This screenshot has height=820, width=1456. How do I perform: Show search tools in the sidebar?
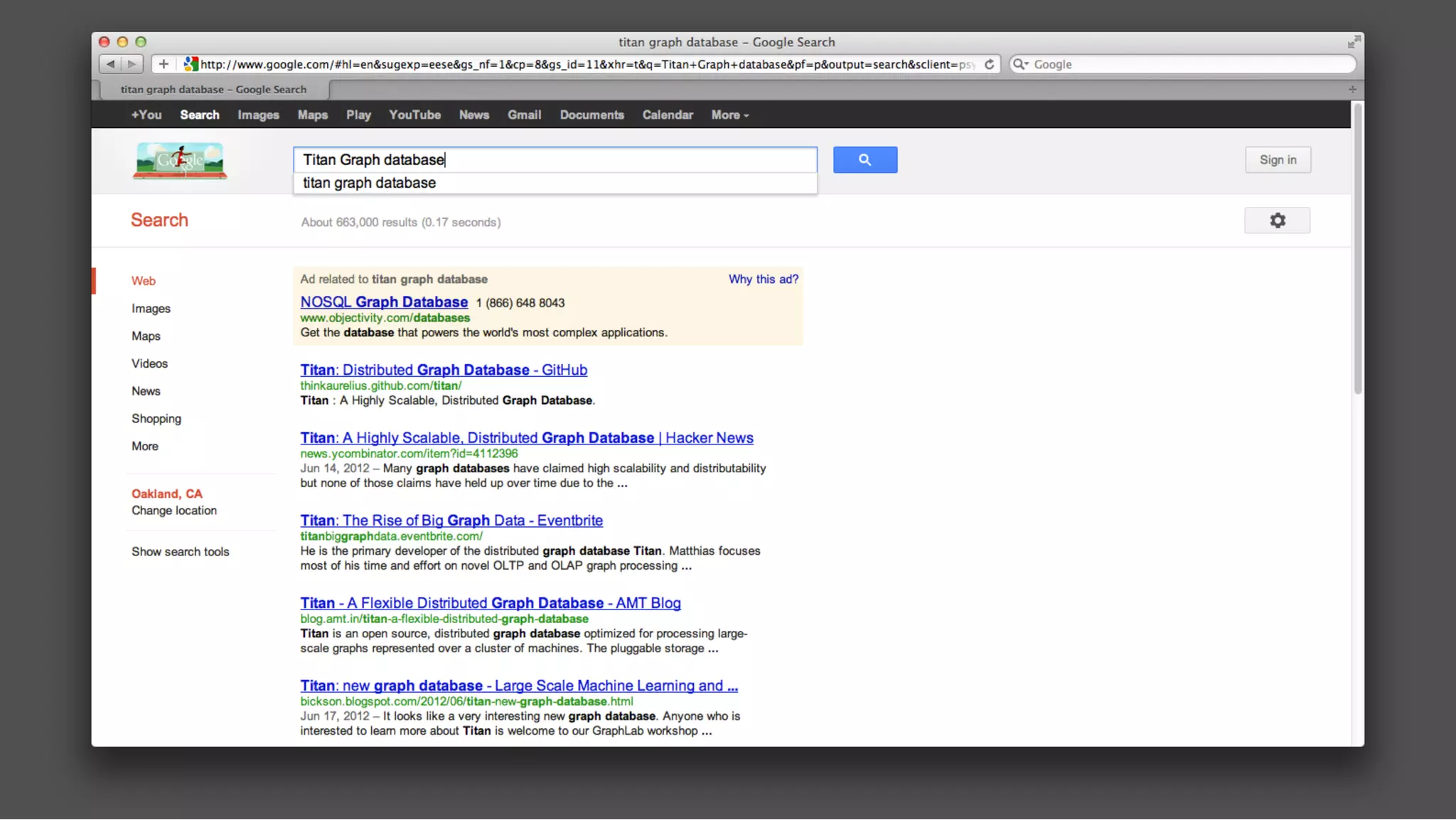pyautogui.click(x=180, y=552)
